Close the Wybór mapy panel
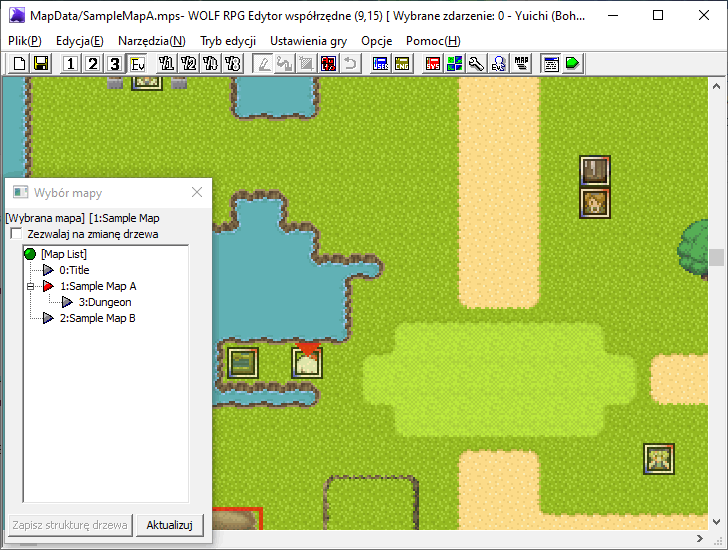This screenshot has height=550, width=728. click(x=197, y=192)
